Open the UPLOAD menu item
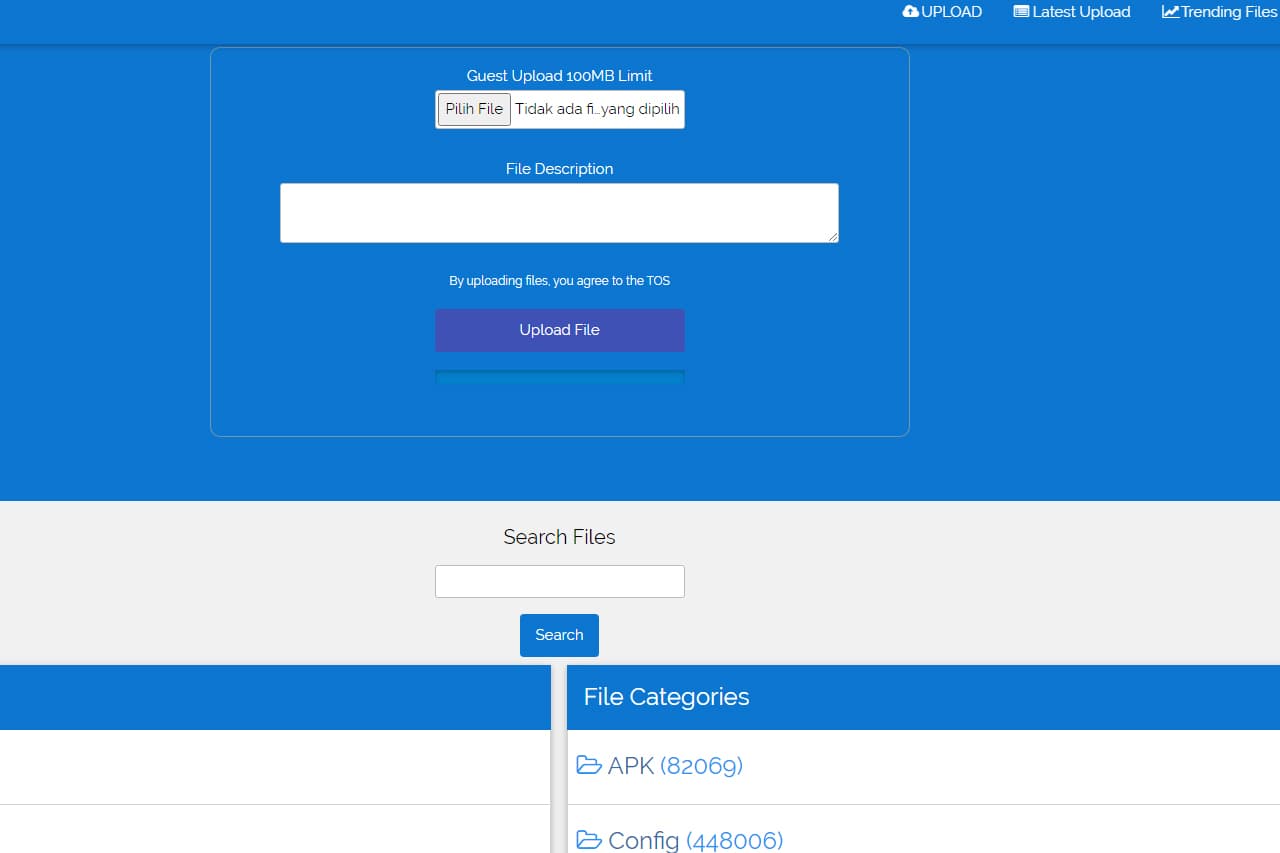Image resolution: width=1280 pixels, height=853 pixels. point(942,12)
